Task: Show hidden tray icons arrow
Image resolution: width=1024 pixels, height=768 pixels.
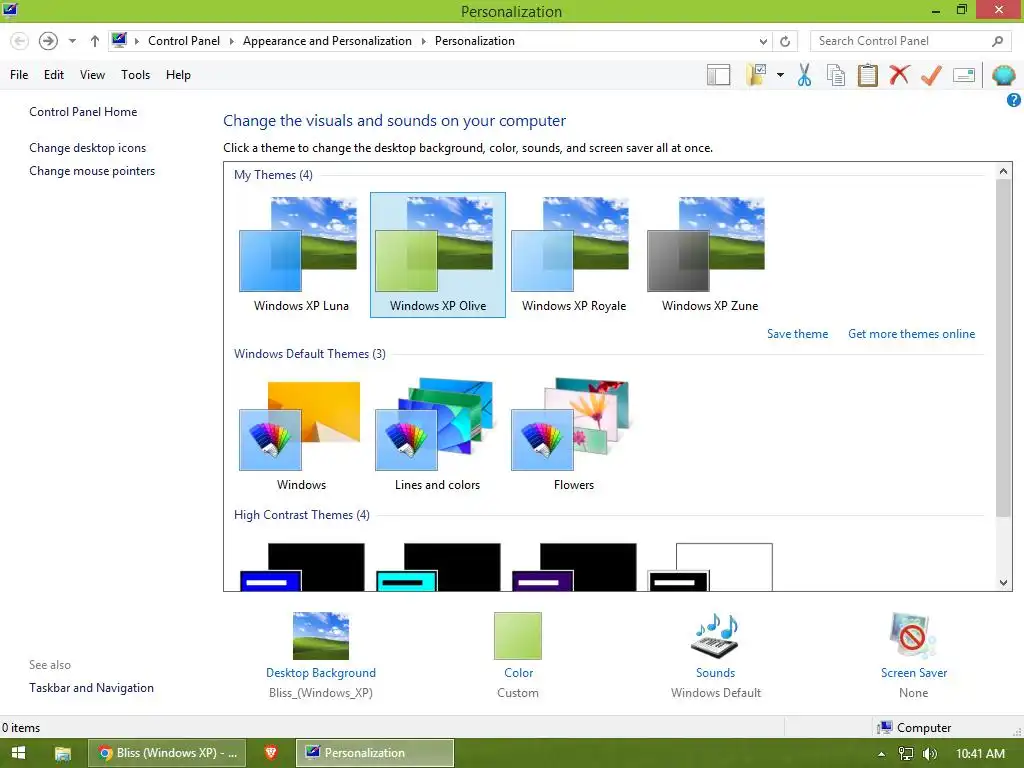Action: pyautogui.click(x=882, y=754)
